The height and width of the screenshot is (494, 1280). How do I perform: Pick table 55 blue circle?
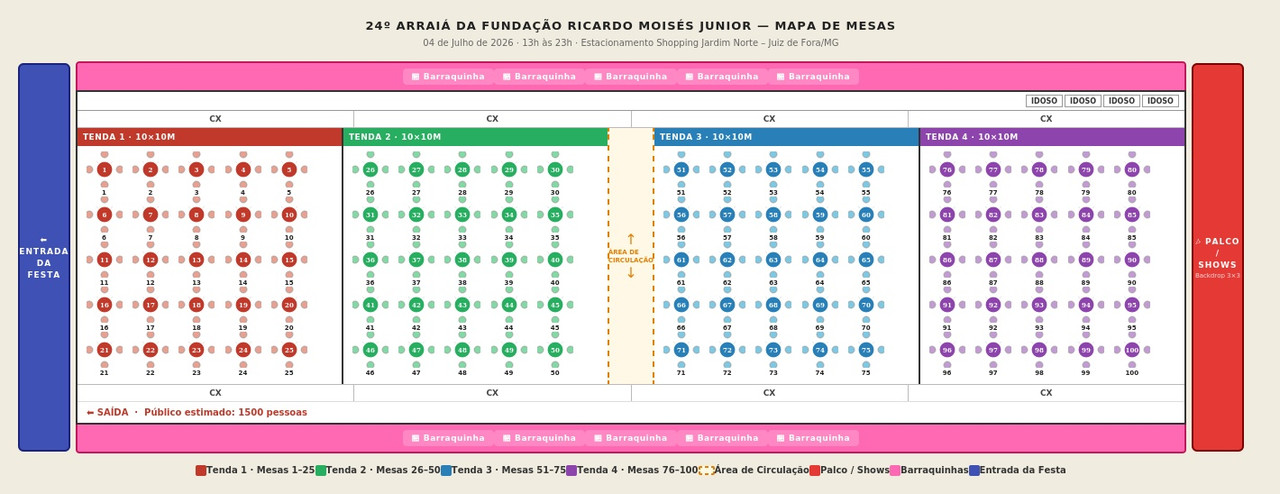(x=866, y=170)
